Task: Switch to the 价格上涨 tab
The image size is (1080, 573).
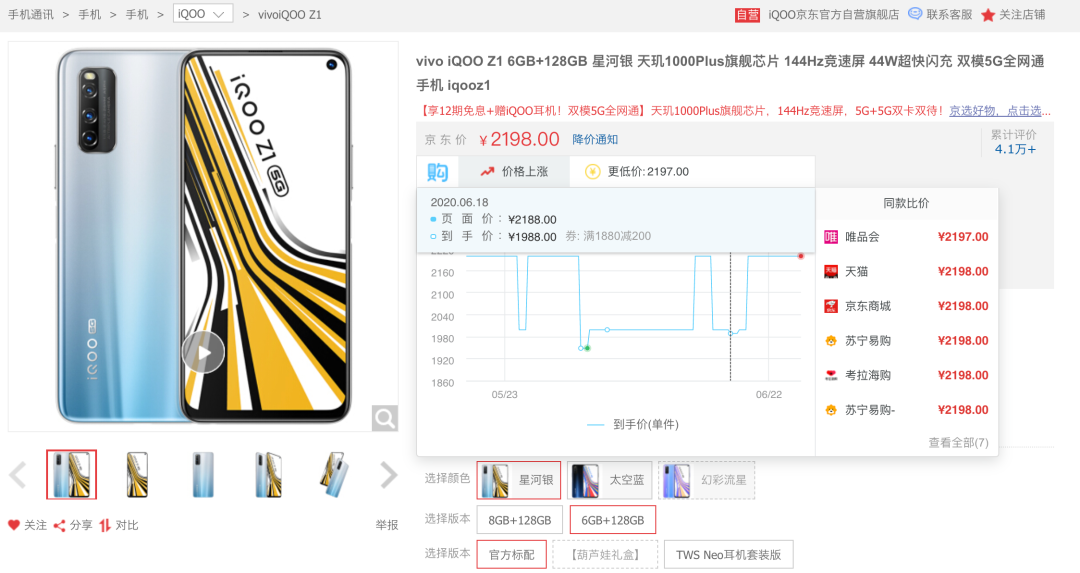Action: tap(514, 171)
